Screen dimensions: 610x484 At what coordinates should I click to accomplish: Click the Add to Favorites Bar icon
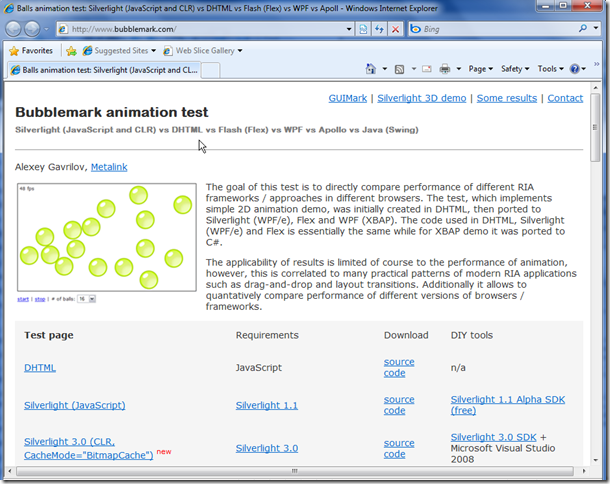(71, 51)
